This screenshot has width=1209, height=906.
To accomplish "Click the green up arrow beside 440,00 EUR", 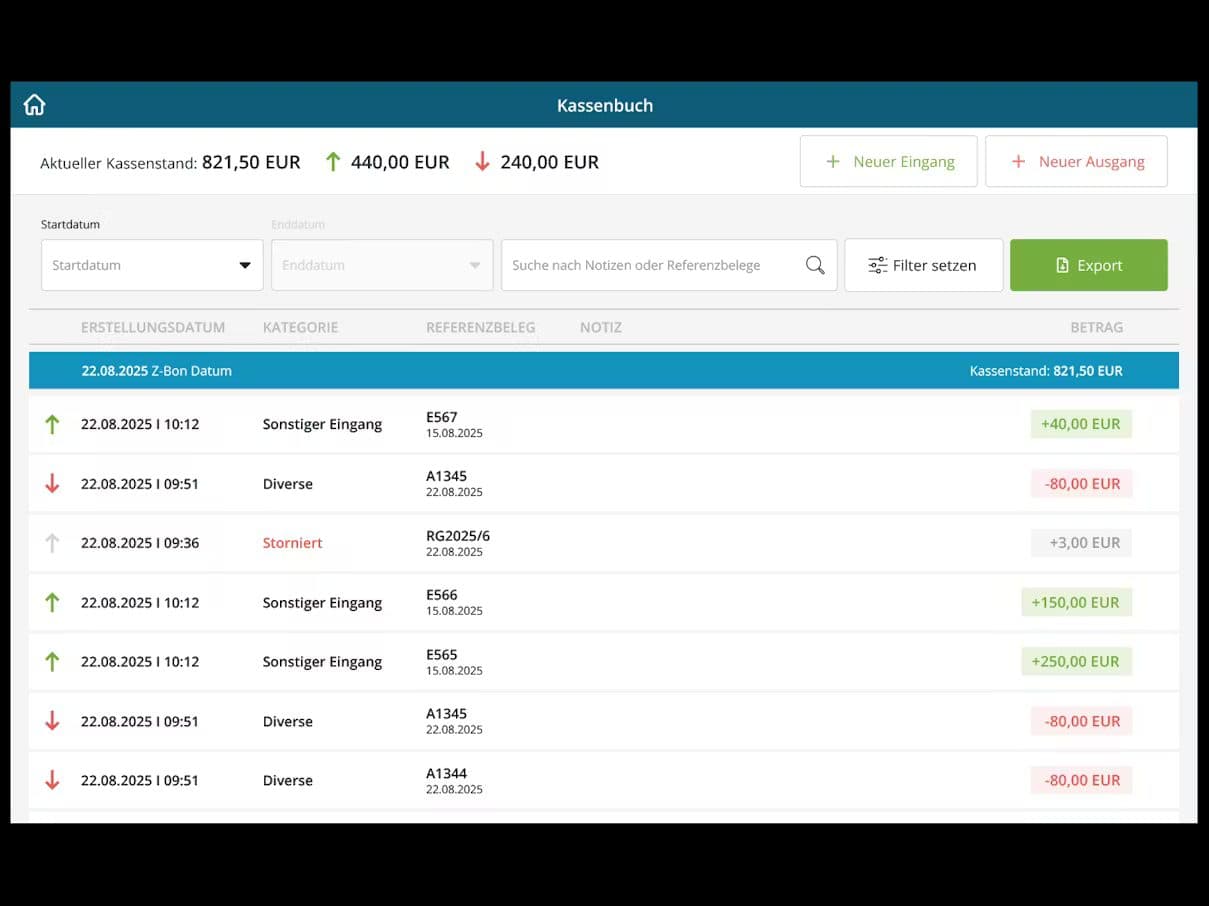I will coord(333,161).
